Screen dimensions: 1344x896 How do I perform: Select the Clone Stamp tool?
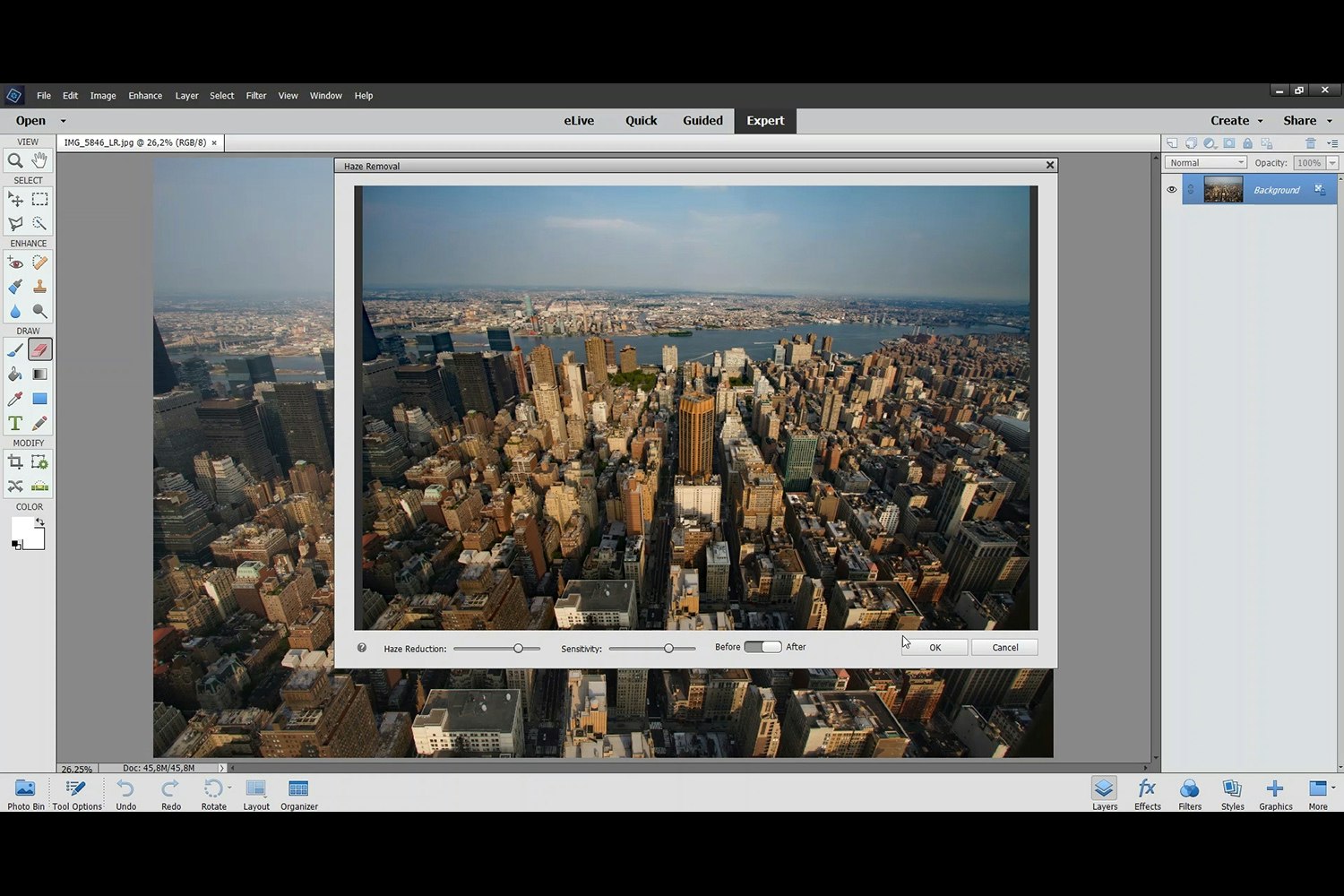39,287
